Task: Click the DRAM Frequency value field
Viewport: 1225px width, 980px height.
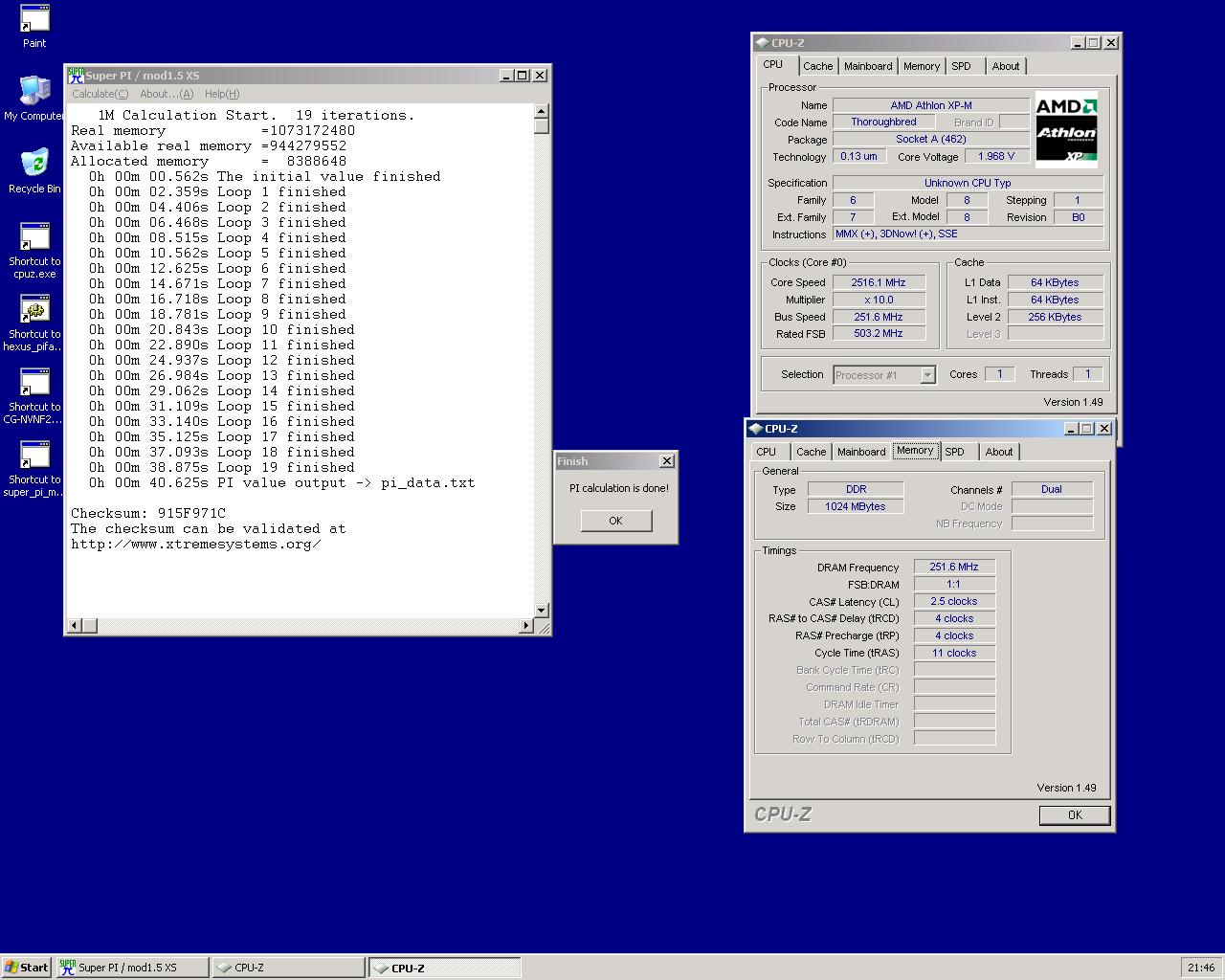Action: pyautogui.click(x=953, y=567)
